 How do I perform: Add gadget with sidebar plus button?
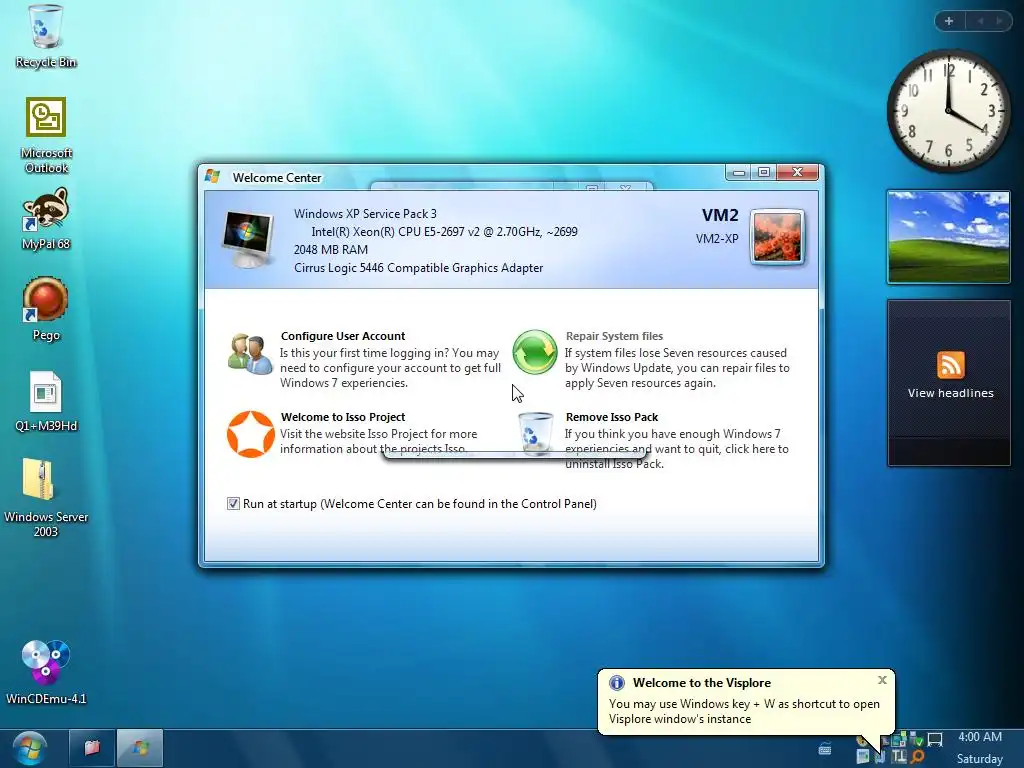[949, 21]
